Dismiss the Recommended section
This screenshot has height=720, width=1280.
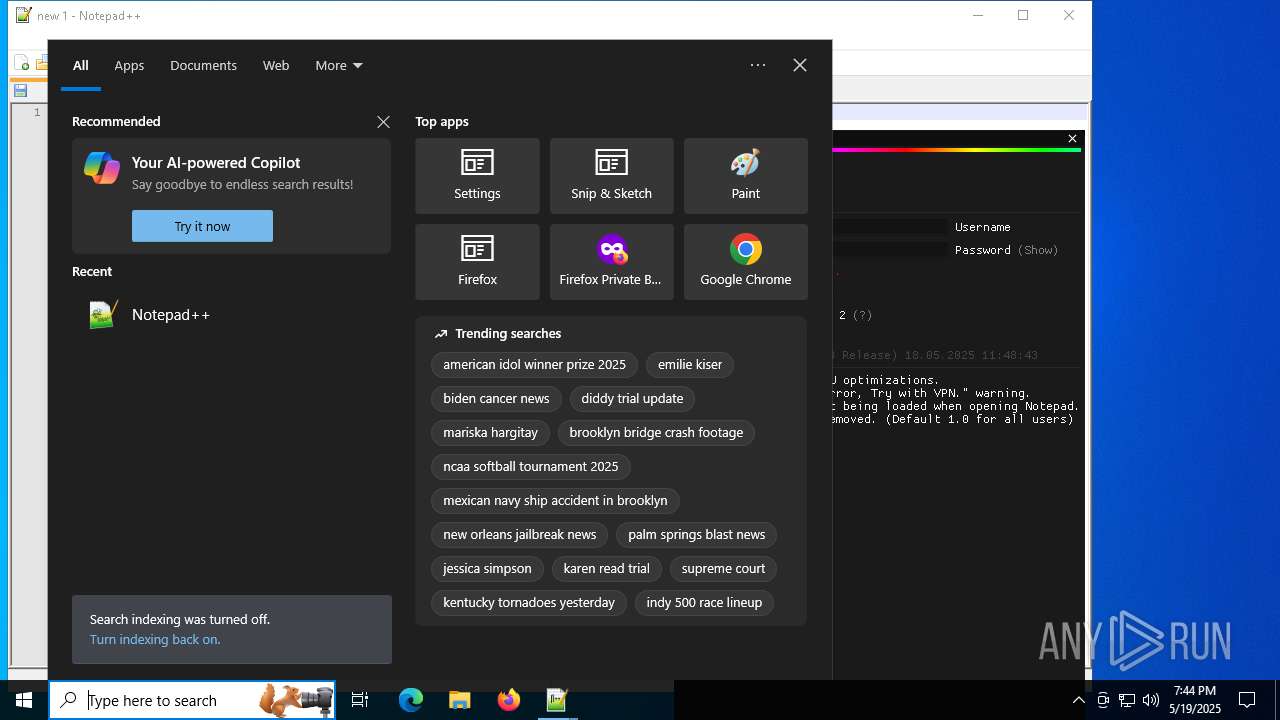[x=383, y=122]
